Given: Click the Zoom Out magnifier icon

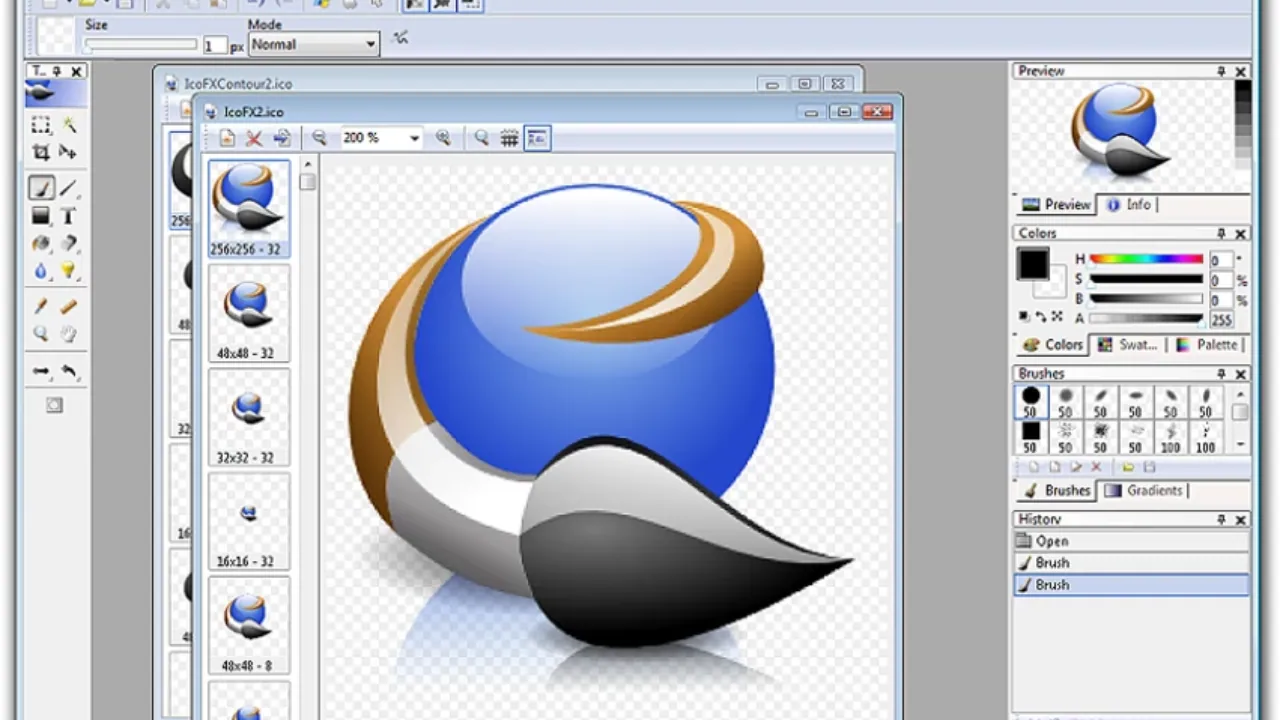Looking at the screenshot, I should (x=319, y=138).
